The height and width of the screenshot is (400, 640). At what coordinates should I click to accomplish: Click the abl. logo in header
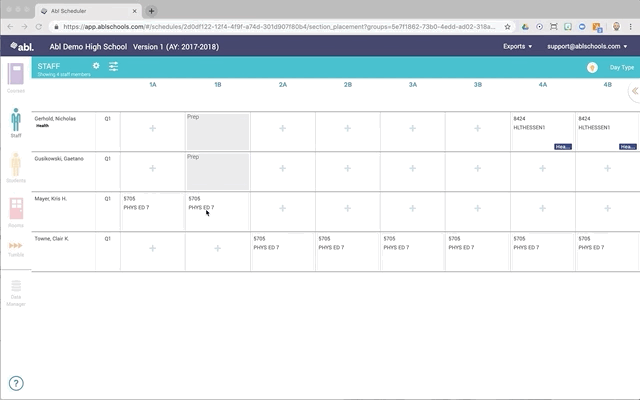21,46
